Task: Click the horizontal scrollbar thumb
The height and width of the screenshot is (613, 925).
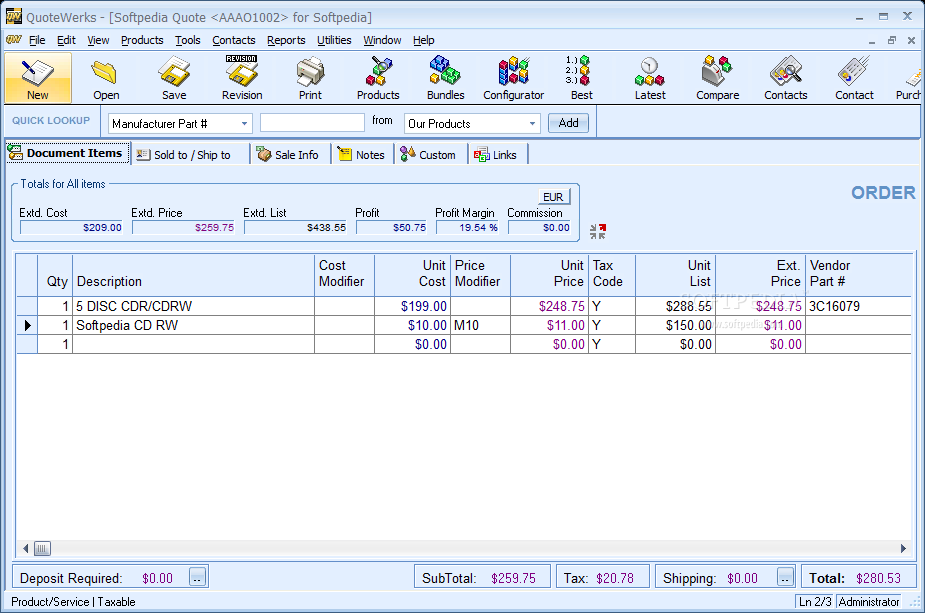Action: click(x=42, y=548)
